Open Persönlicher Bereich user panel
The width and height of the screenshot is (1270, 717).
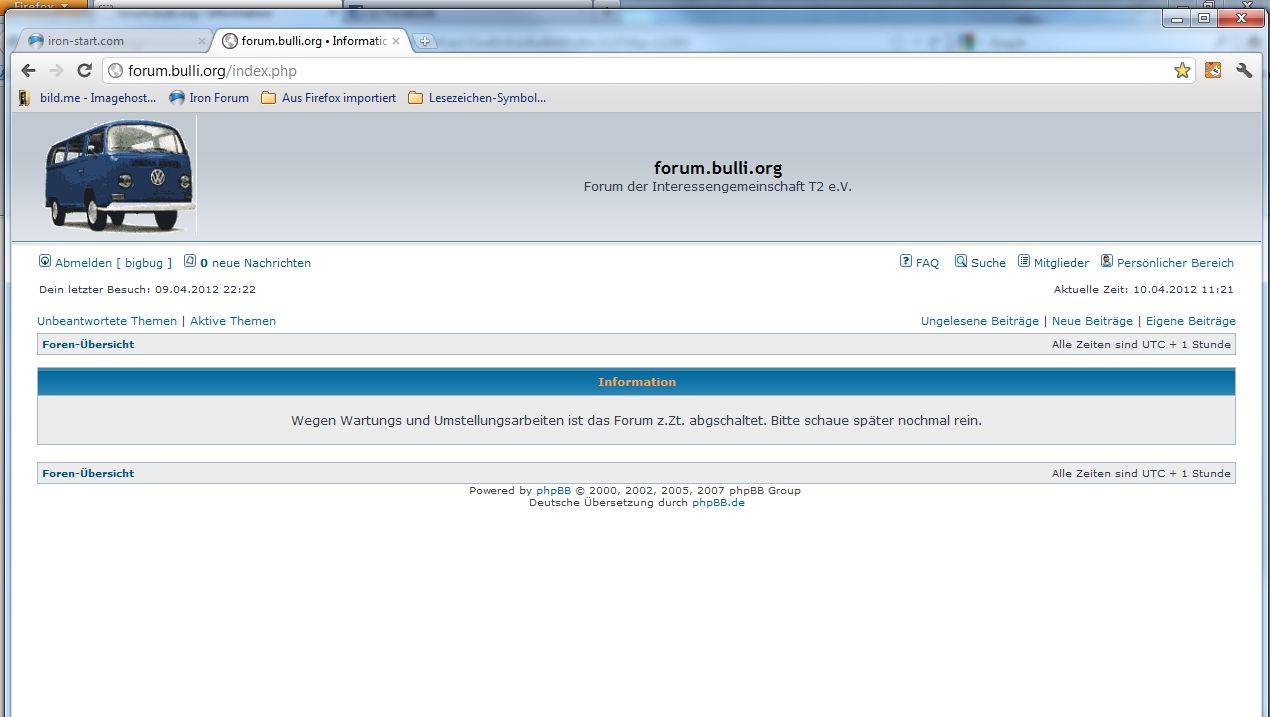1167,263
